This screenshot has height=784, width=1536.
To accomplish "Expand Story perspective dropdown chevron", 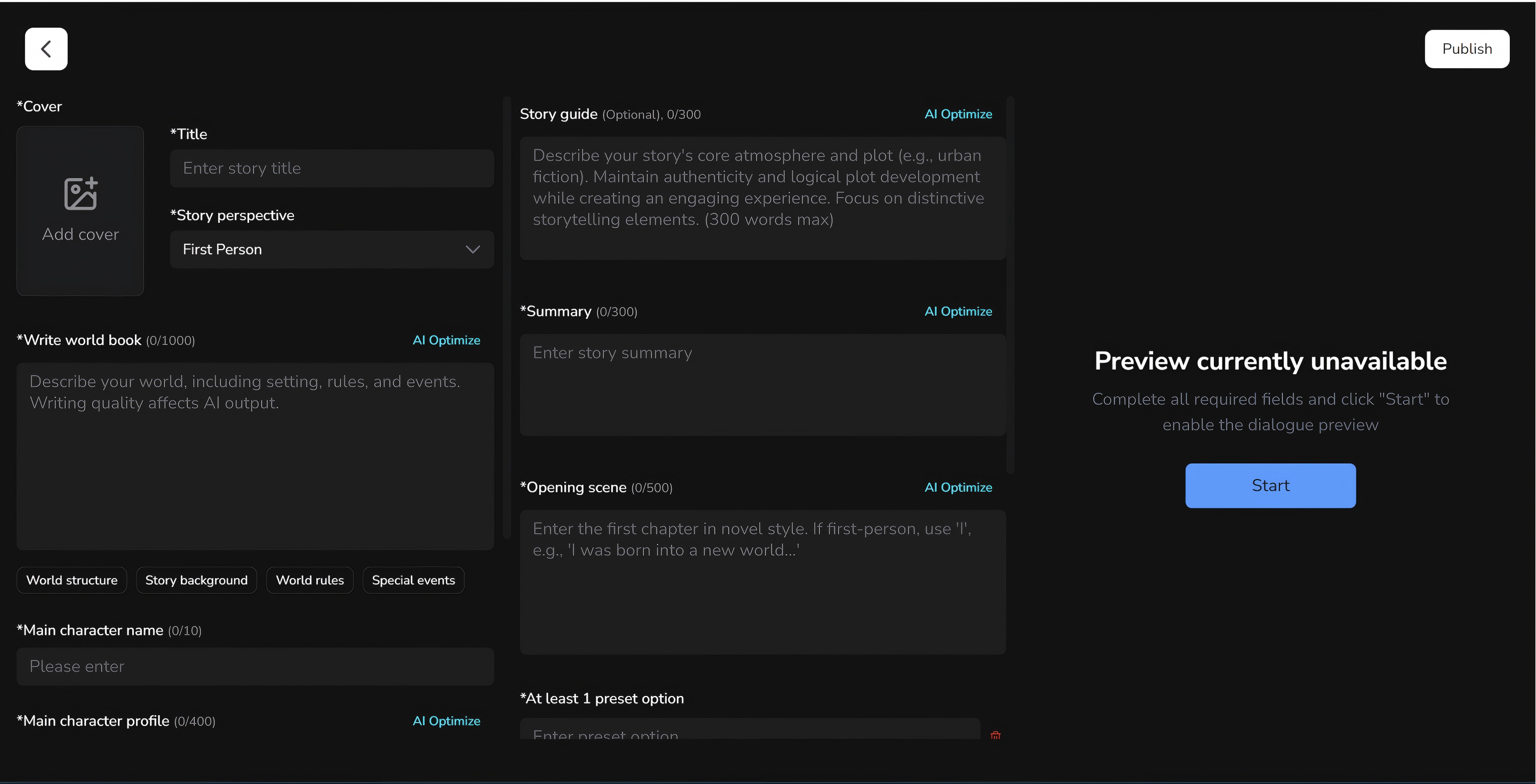I will click(x=472, y=249).
